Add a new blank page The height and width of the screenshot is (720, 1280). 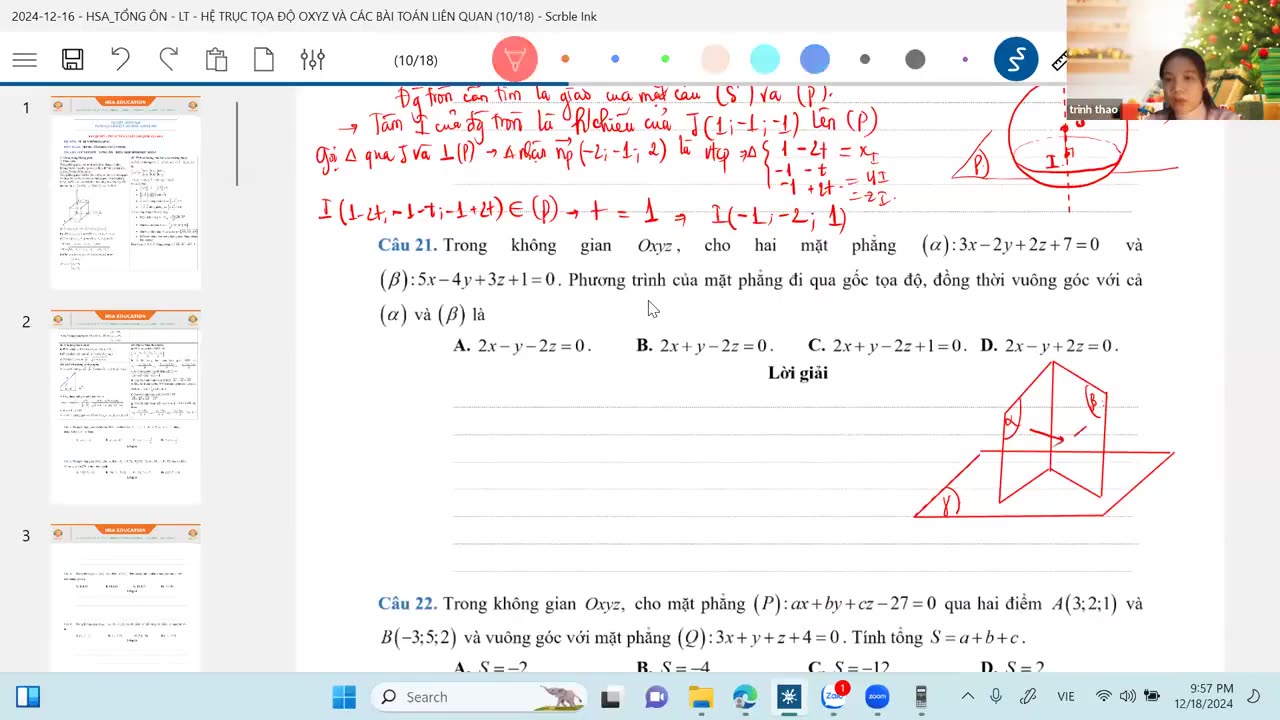click(264, 60)
